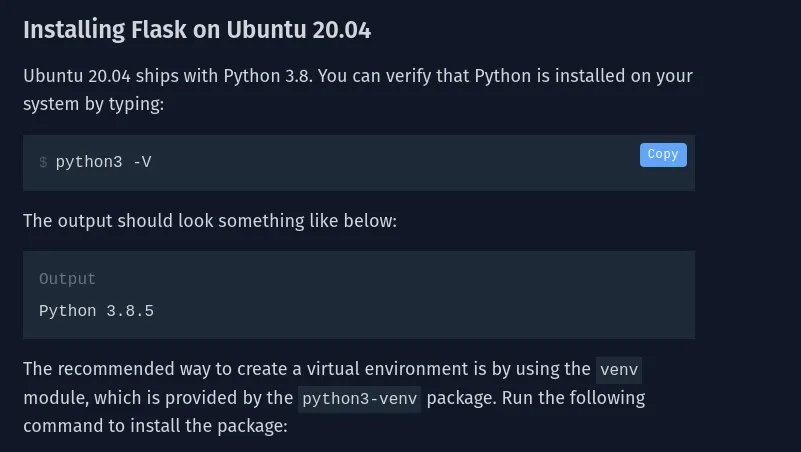Viewport: 801px width, 452px height.
Task: Click the inline "python3-venv" code tag
Action: pos(360,399)
